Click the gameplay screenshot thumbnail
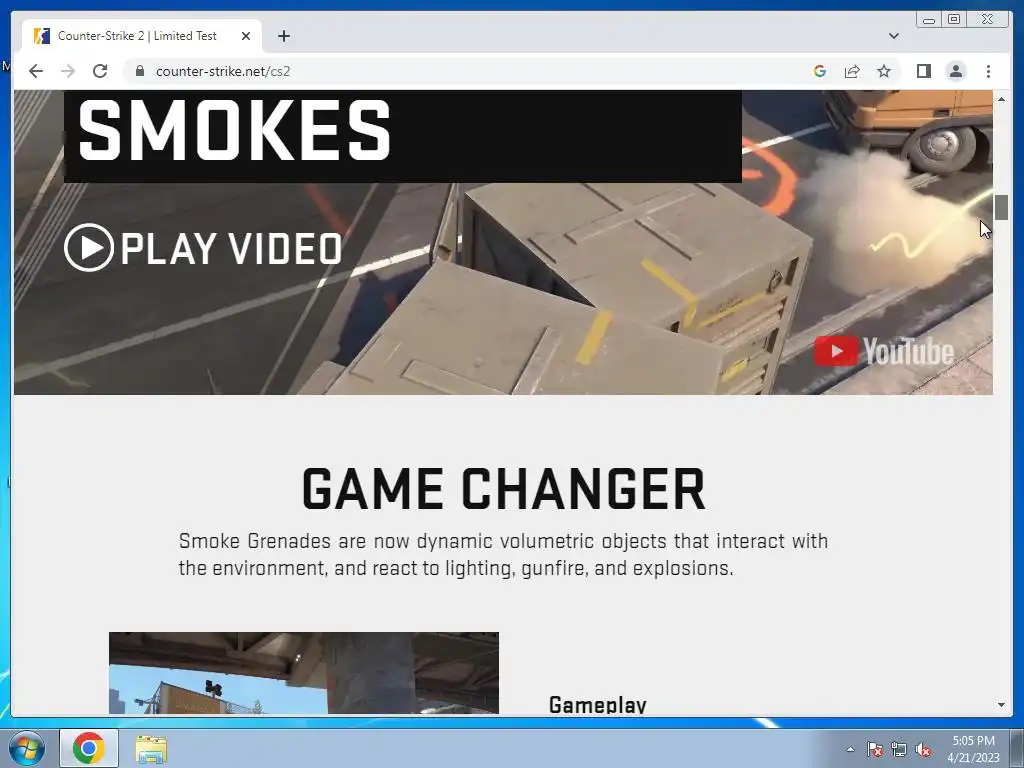This screenshot has width=1024, height=768. (304, 673)
